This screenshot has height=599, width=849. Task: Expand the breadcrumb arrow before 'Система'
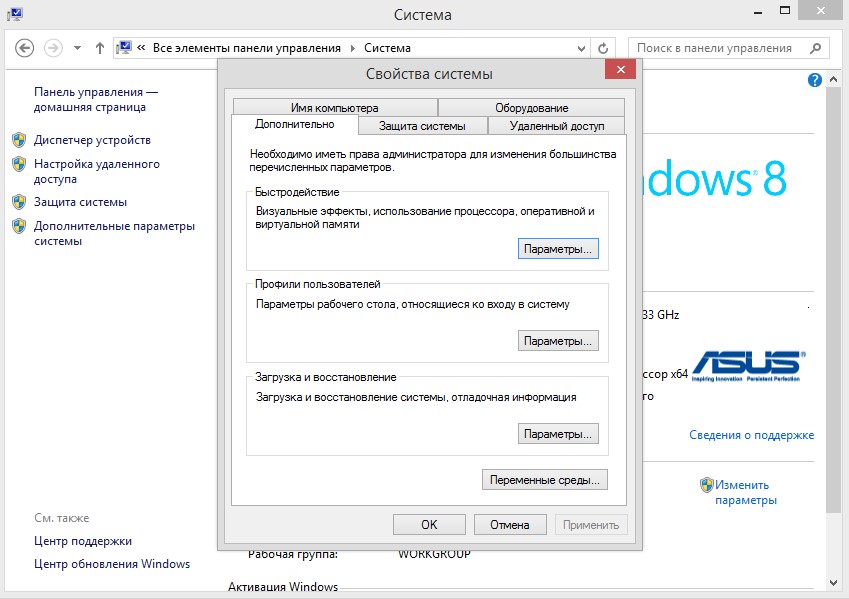point(352,48)
